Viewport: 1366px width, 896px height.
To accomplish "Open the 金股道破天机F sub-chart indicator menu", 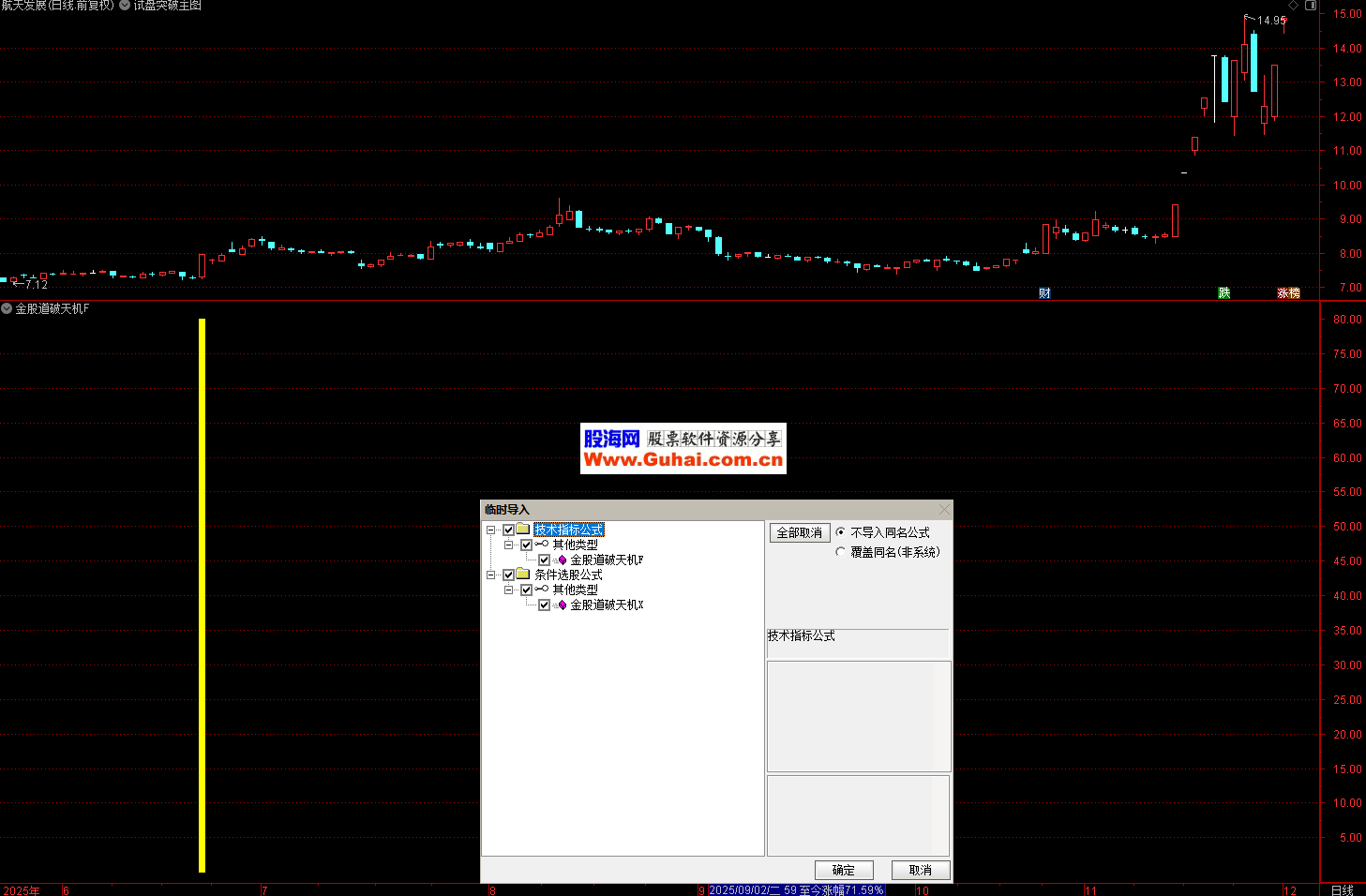I will [x=7, y=308].
